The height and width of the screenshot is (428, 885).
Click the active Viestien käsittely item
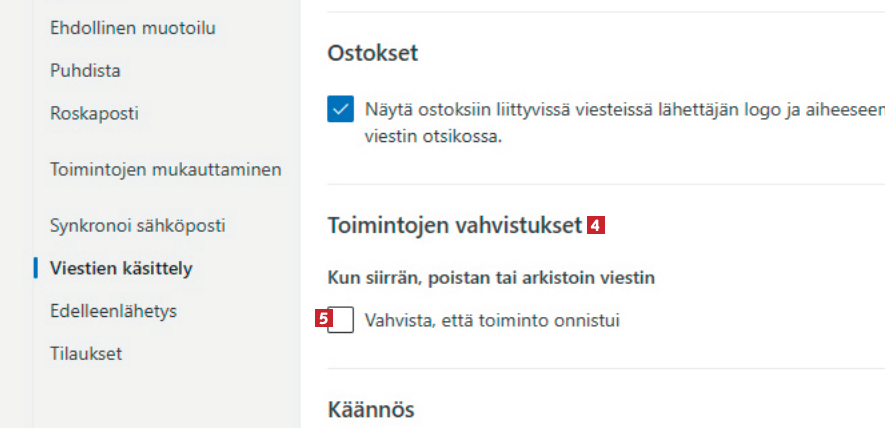pos(121,268)
